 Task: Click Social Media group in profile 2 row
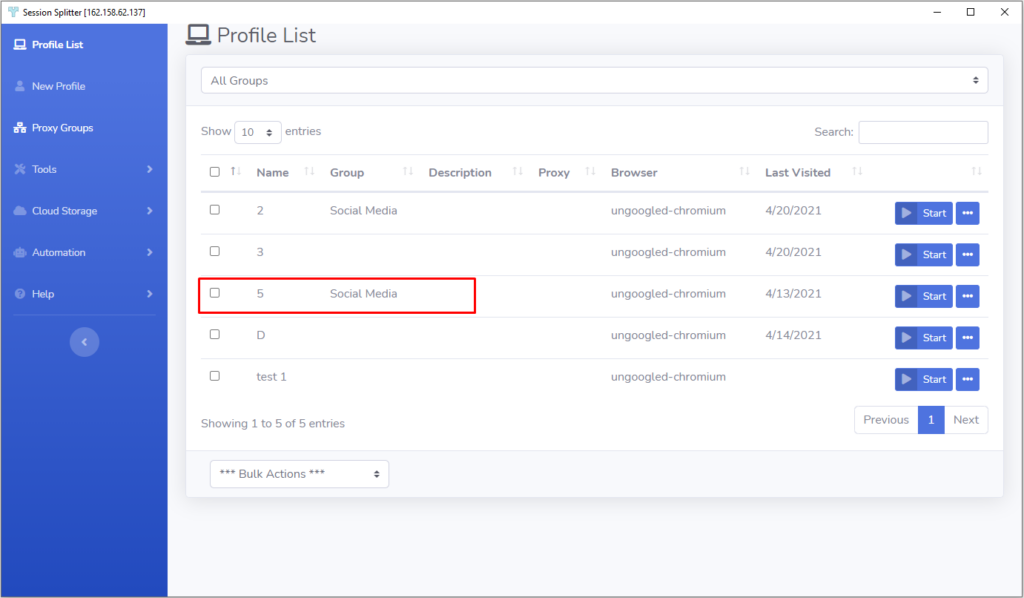(363, 210)
